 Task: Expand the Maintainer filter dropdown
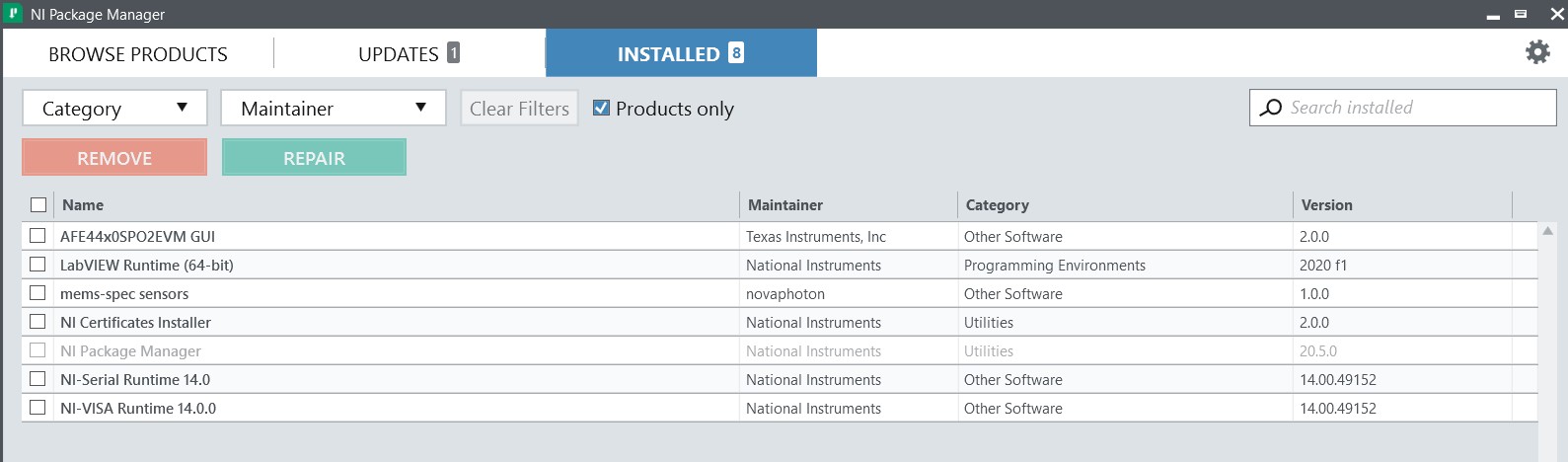pyautogui.click(x=334, y=108)
